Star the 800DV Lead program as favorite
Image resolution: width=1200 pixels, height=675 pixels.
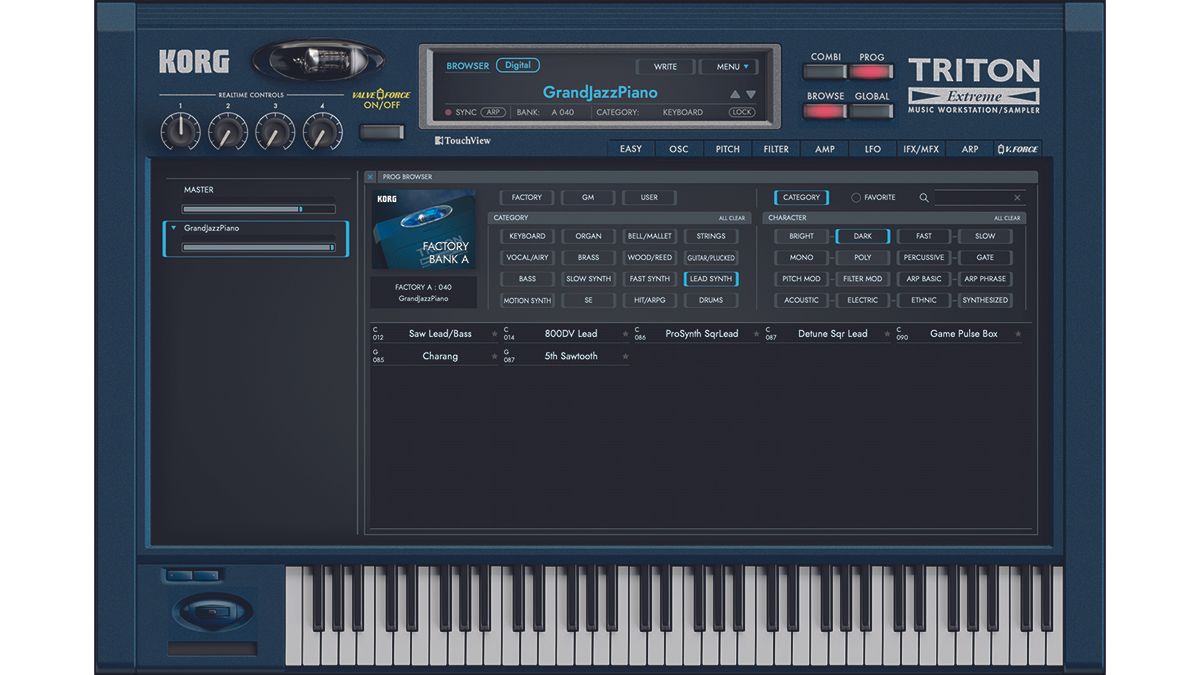pos(623,333)
